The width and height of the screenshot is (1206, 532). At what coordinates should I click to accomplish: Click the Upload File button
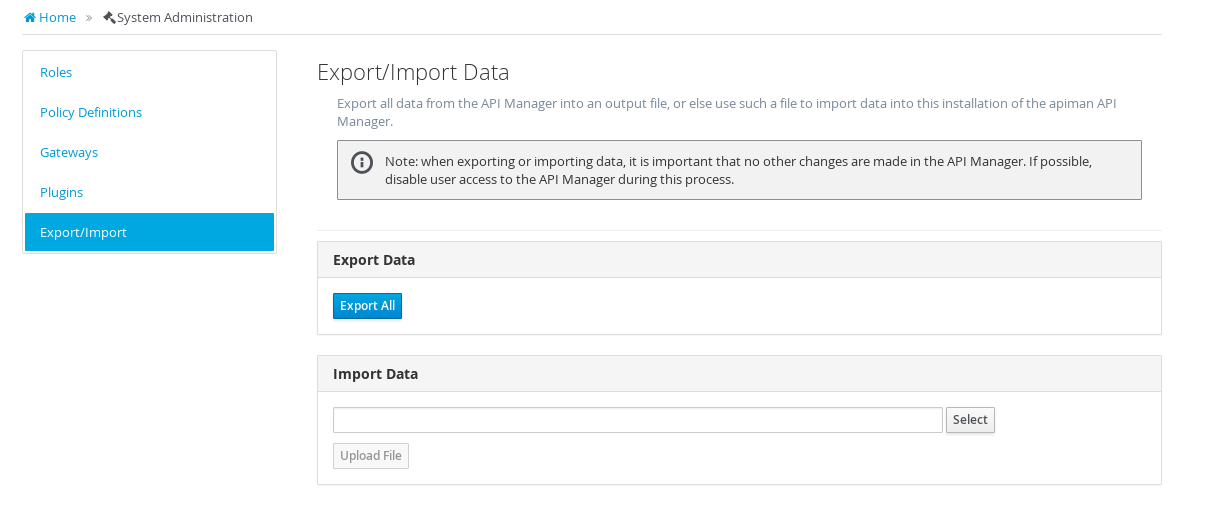[x=371, y=456]
